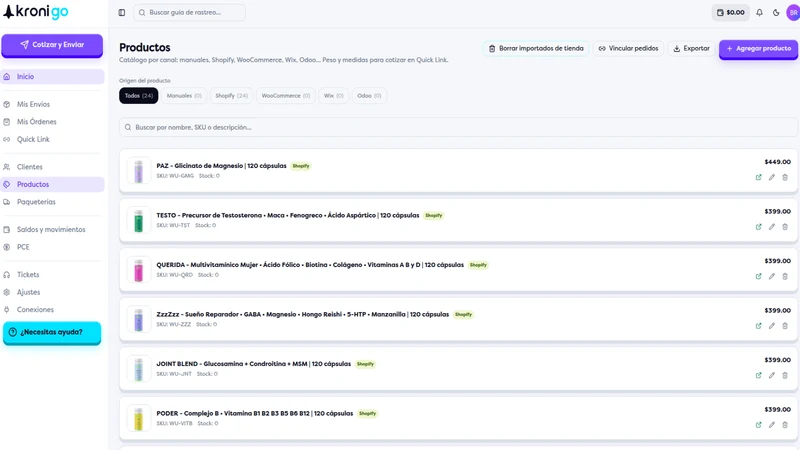Click the PODER - Complejo B product title
Image resolution: width=800 pixels, height=450 pixels.
coord(255,413)
